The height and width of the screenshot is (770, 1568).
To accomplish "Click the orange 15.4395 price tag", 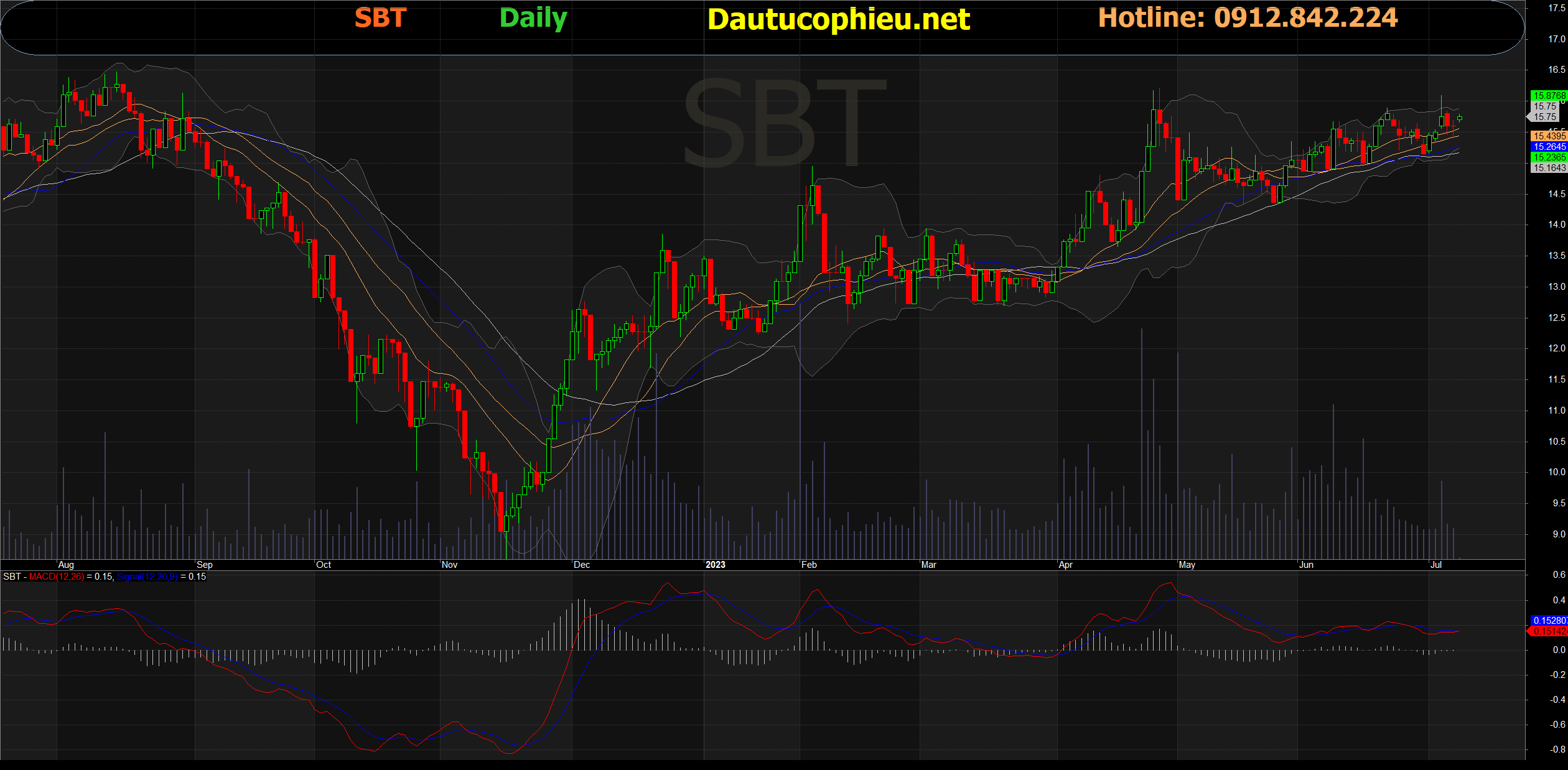I will (x=1548, y=136).
